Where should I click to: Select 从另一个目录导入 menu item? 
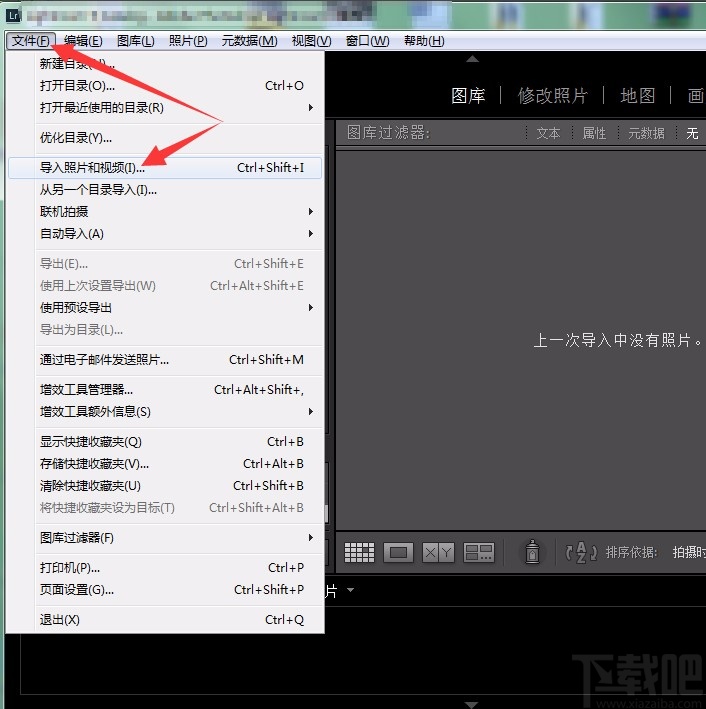click(x=166, y=190)
